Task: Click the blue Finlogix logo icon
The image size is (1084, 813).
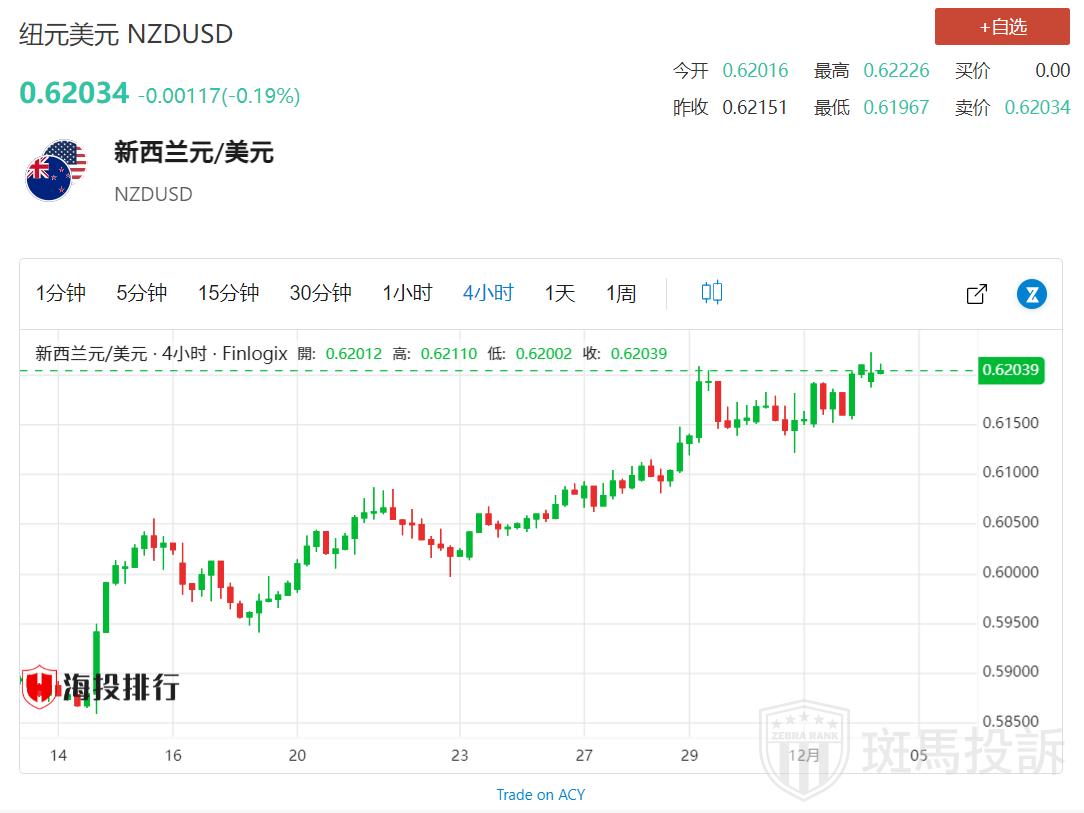Action: click(1031, 294)
